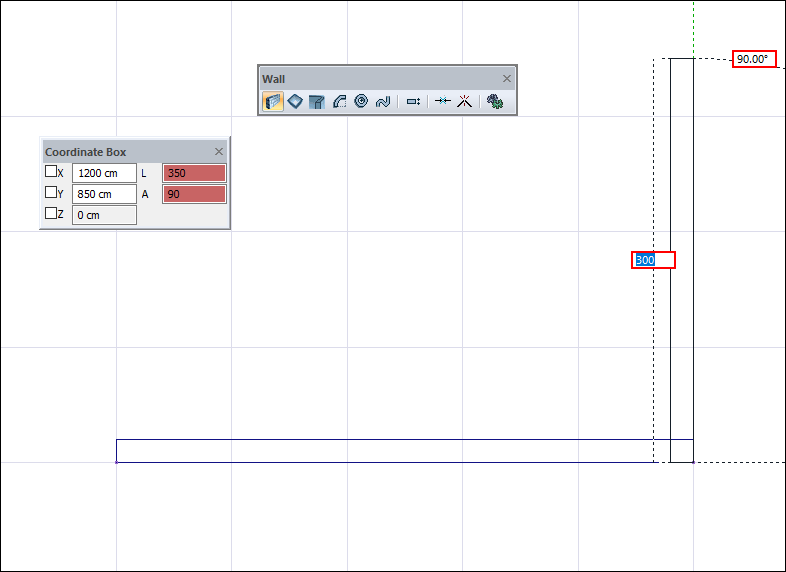786x572 pixels.
Task: Choose the arc wall tool
Action: coord(339,101)
